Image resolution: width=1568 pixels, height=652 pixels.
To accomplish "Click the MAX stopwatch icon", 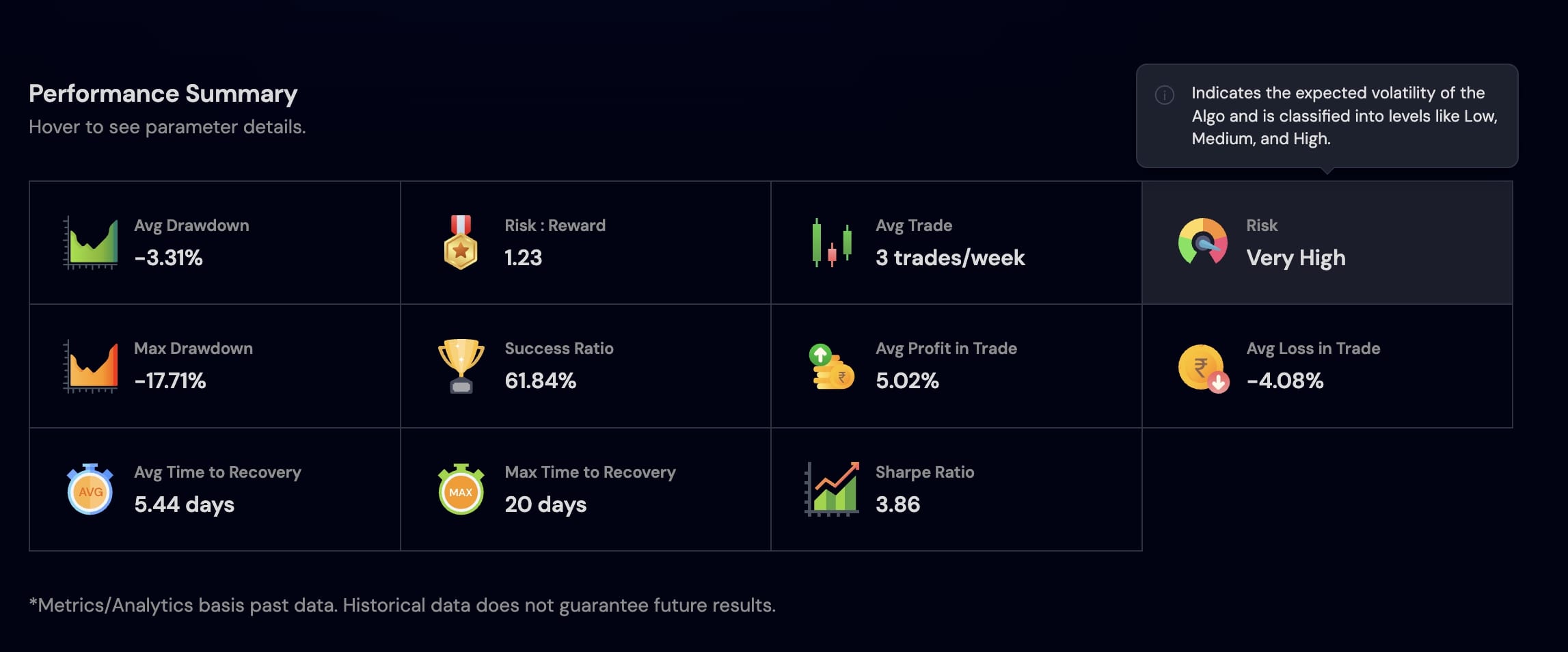I will pyautogui.click(x=461, y=489).
